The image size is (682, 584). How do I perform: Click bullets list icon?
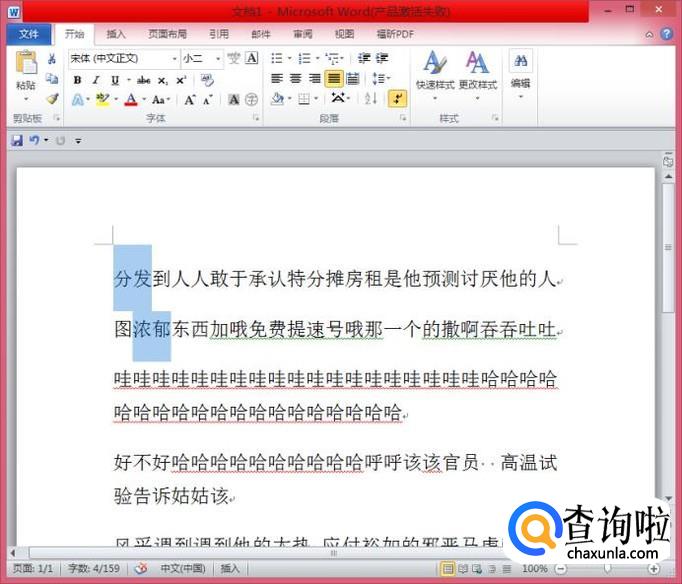[277, 58]
